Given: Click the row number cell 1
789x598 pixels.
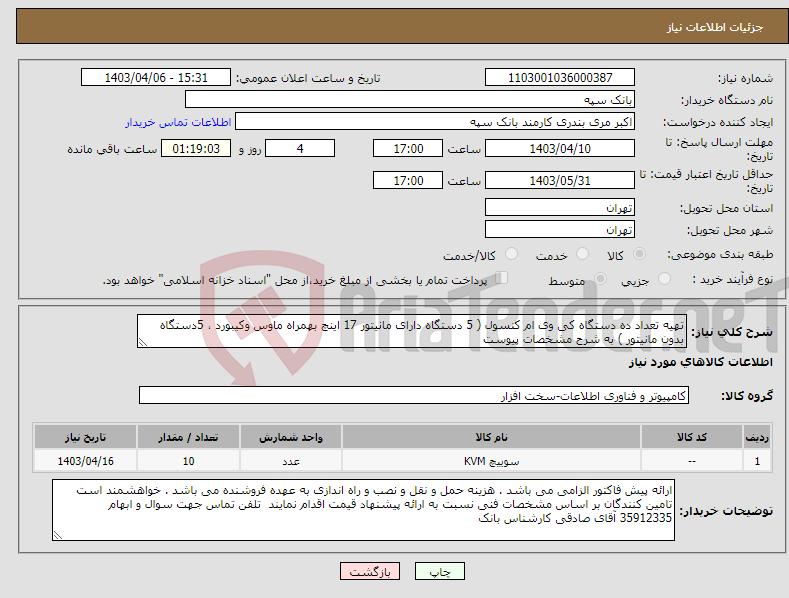Looking at the screenshot, I should [757, 461].
